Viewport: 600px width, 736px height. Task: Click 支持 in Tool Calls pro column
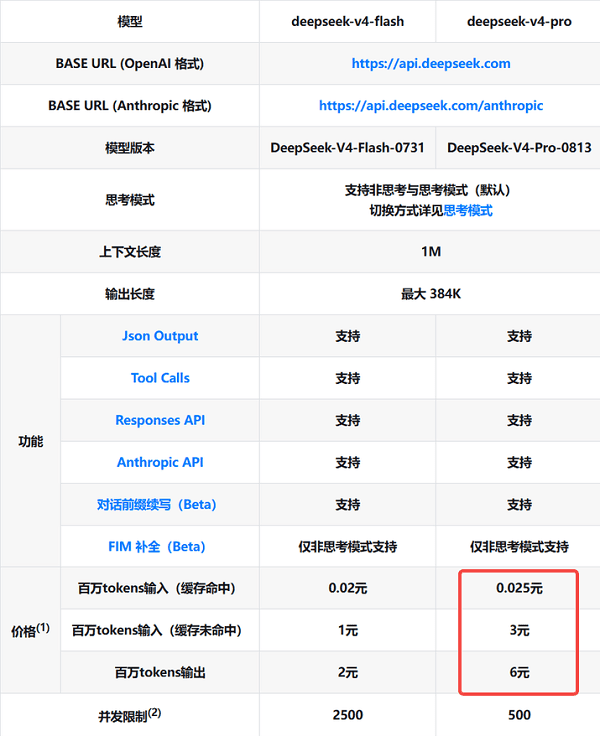[519, 378]
